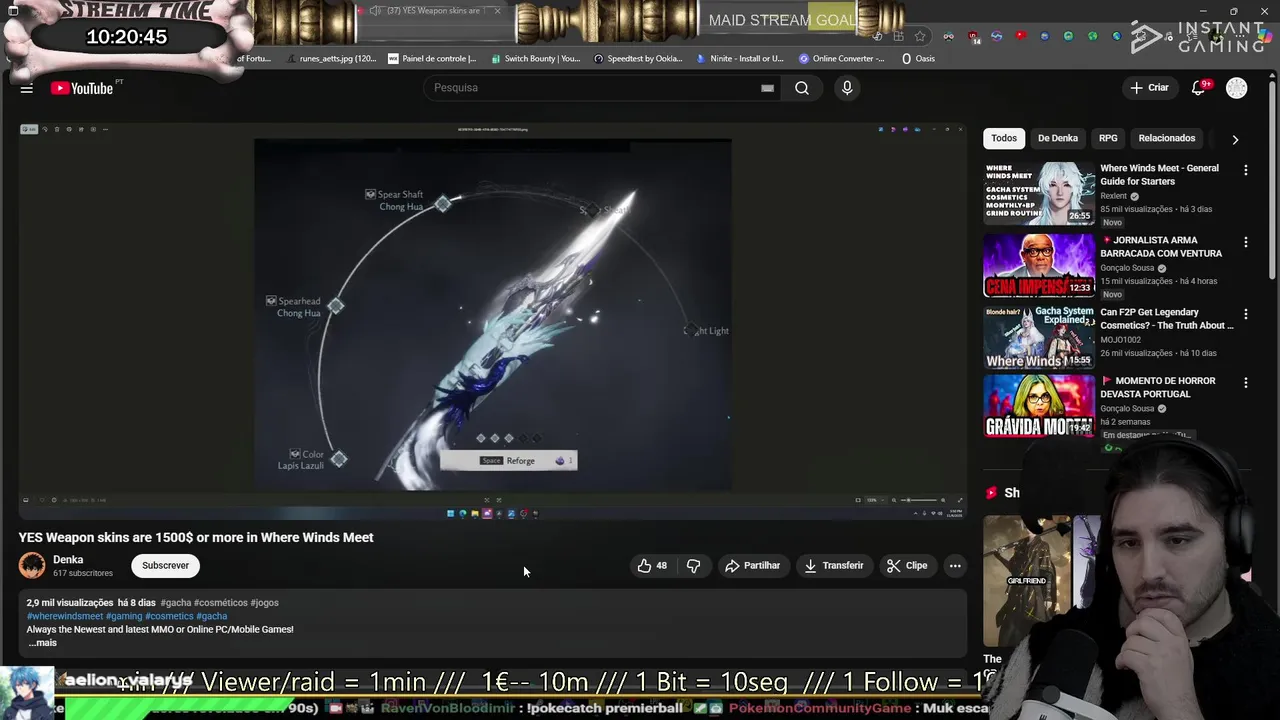The image size is (1280, 720).
Task: Open the Speedtest by Ookla bookmark
Action: 638,58
